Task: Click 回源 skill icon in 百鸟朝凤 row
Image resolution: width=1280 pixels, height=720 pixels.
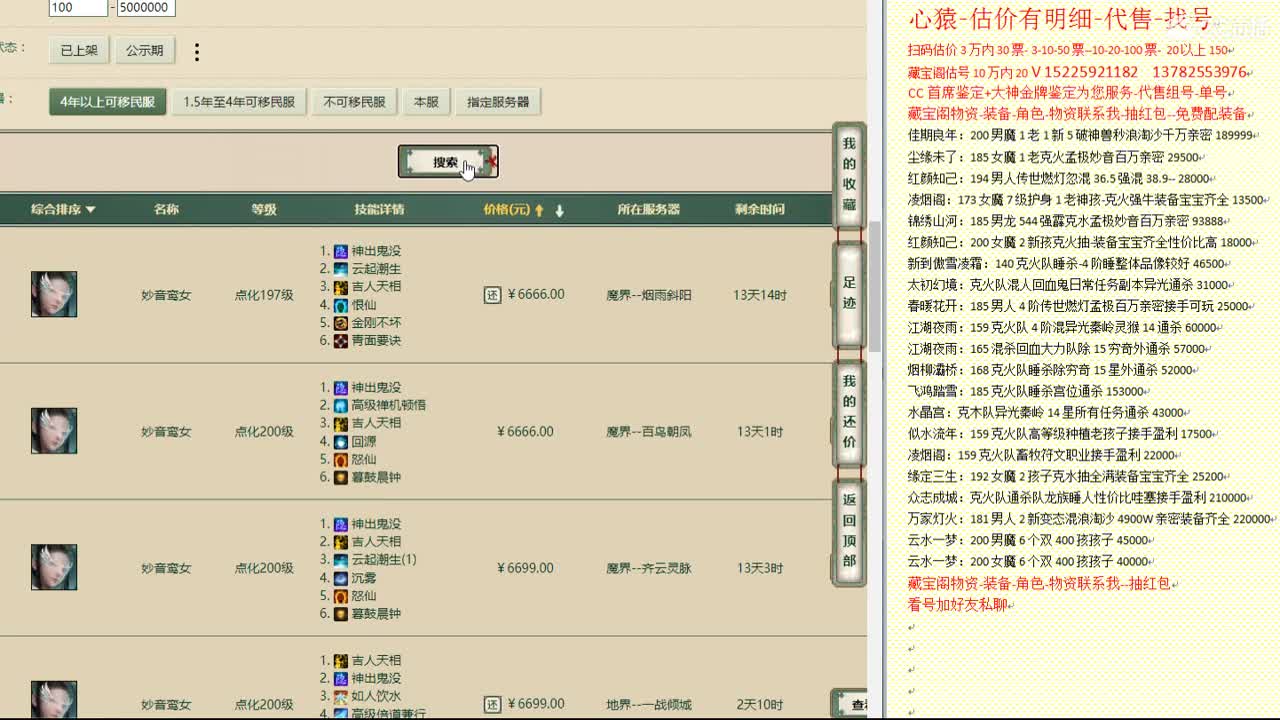Action: pyautogui.click(x=340, y=441)
